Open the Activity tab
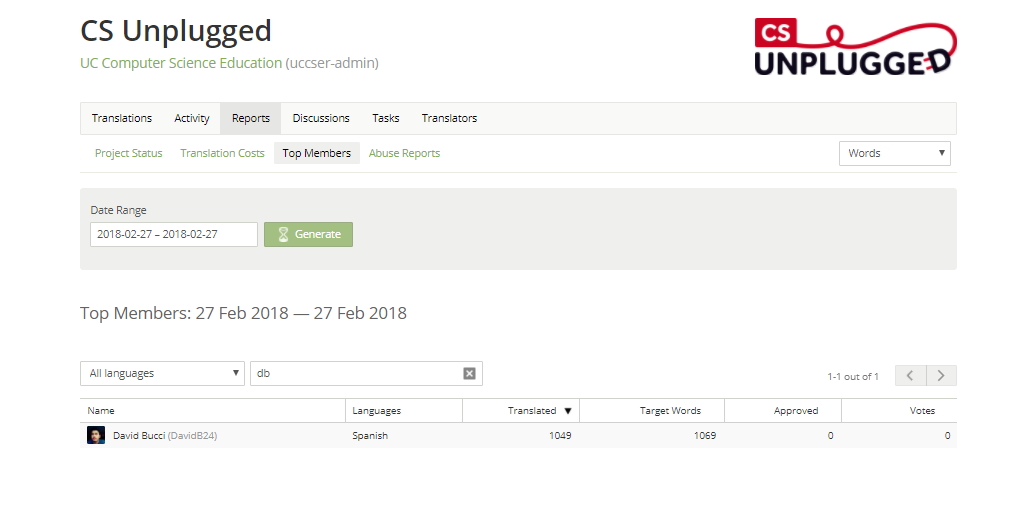This screenshot has width=1022, height=513. 192,118
